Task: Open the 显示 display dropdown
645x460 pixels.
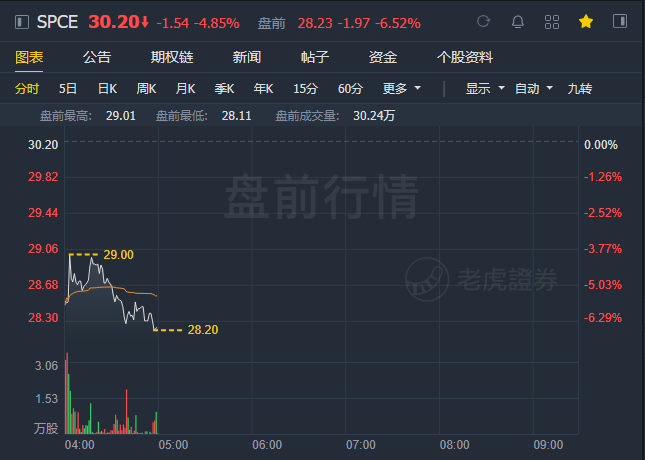Action: click(485, 88)
